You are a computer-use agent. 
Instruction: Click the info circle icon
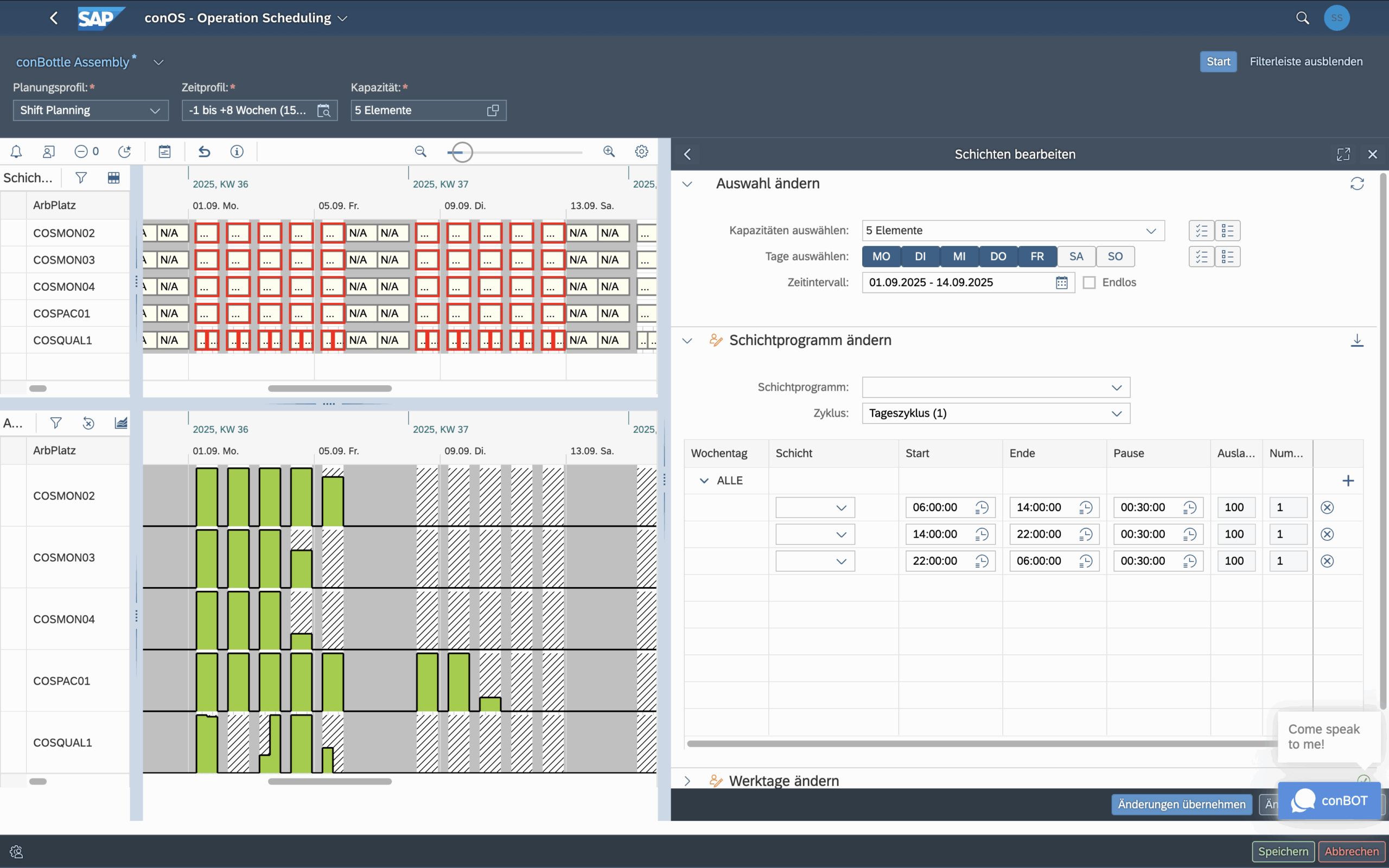point(237,151)
